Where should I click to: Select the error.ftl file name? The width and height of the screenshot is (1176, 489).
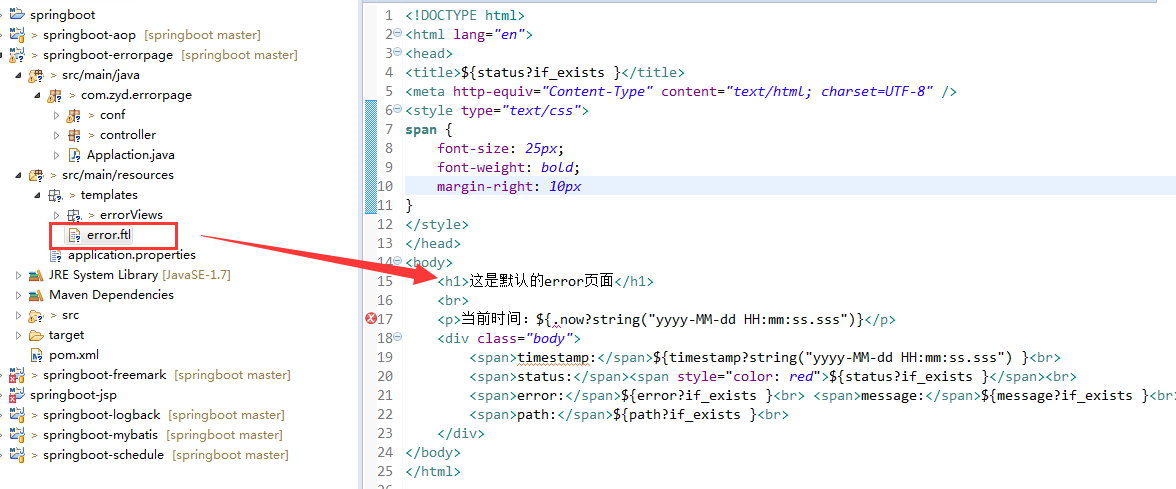(109, 235)
